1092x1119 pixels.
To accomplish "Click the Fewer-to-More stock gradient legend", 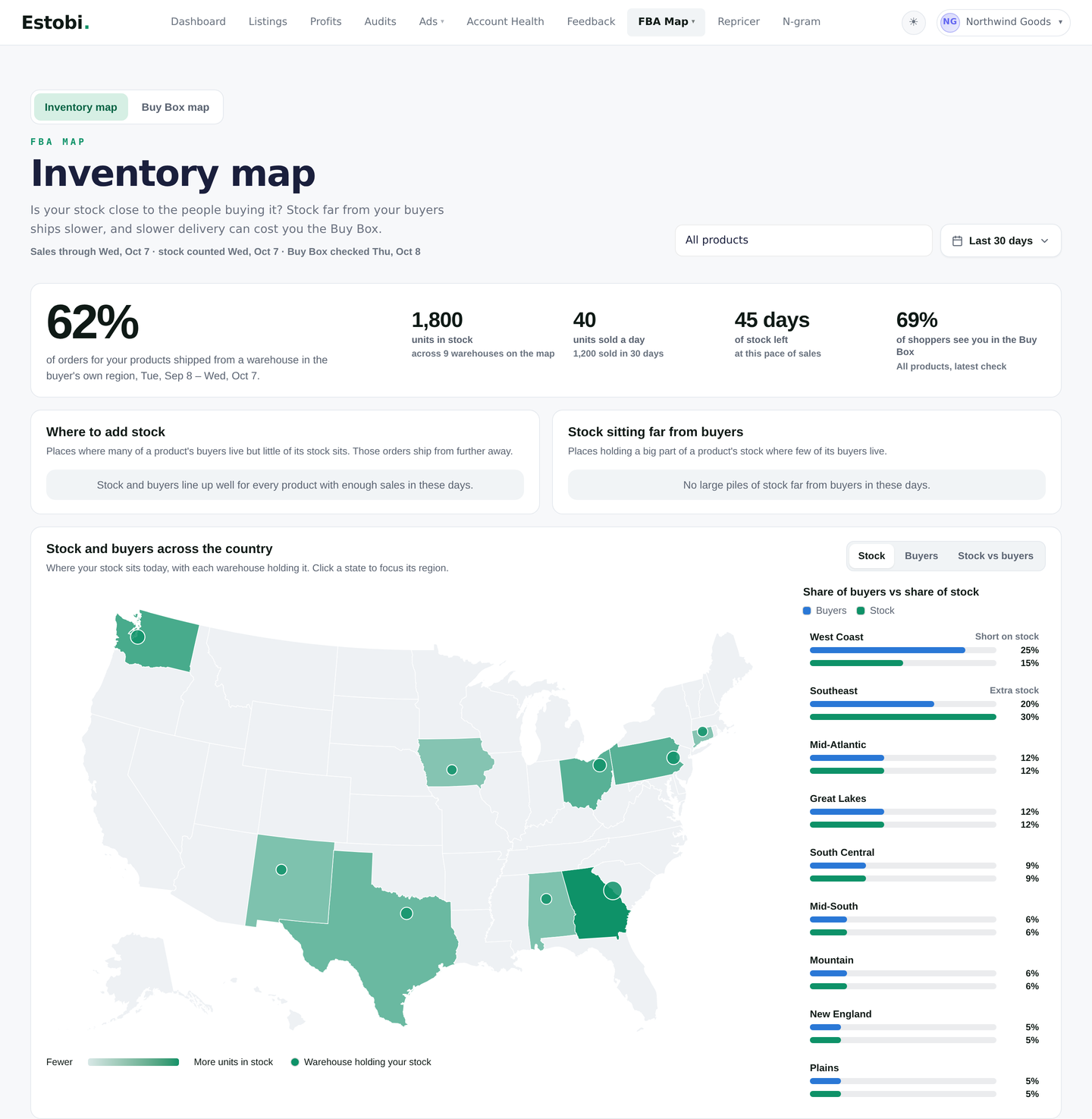I will tap(133, 1062).
